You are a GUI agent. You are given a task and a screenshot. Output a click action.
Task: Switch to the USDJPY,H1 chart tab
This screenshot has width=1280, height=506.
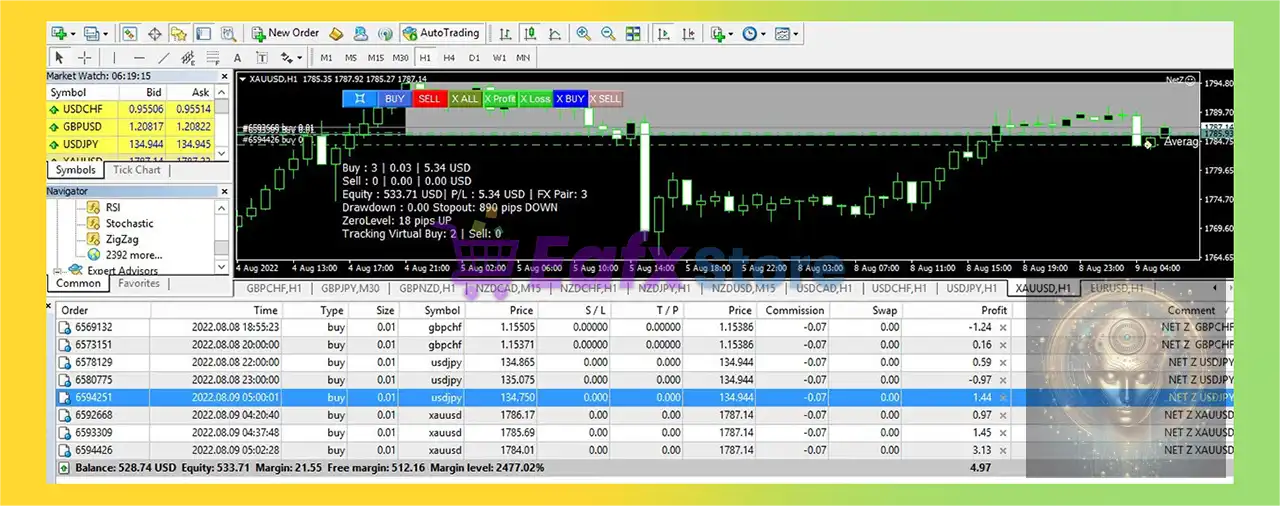(972, 288)
